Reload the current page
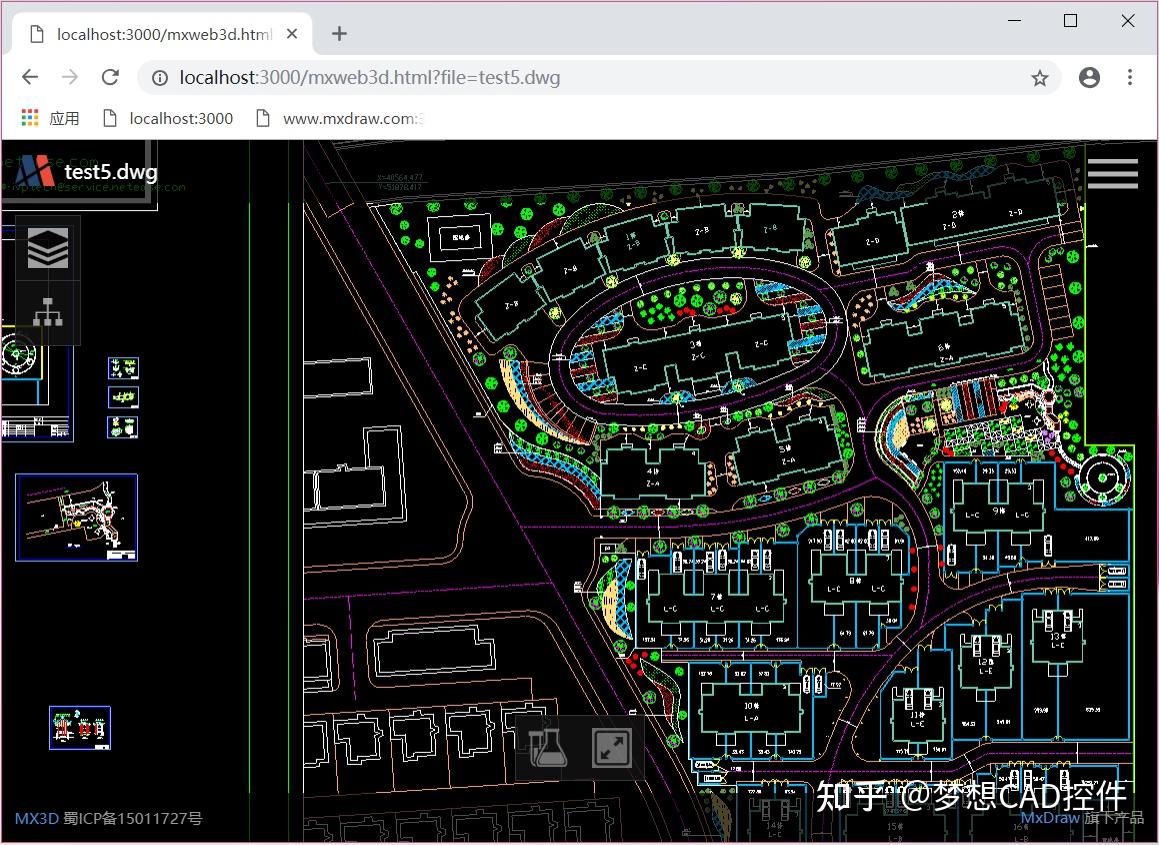Screen dimensions: 1159x845 coord(110,77)
